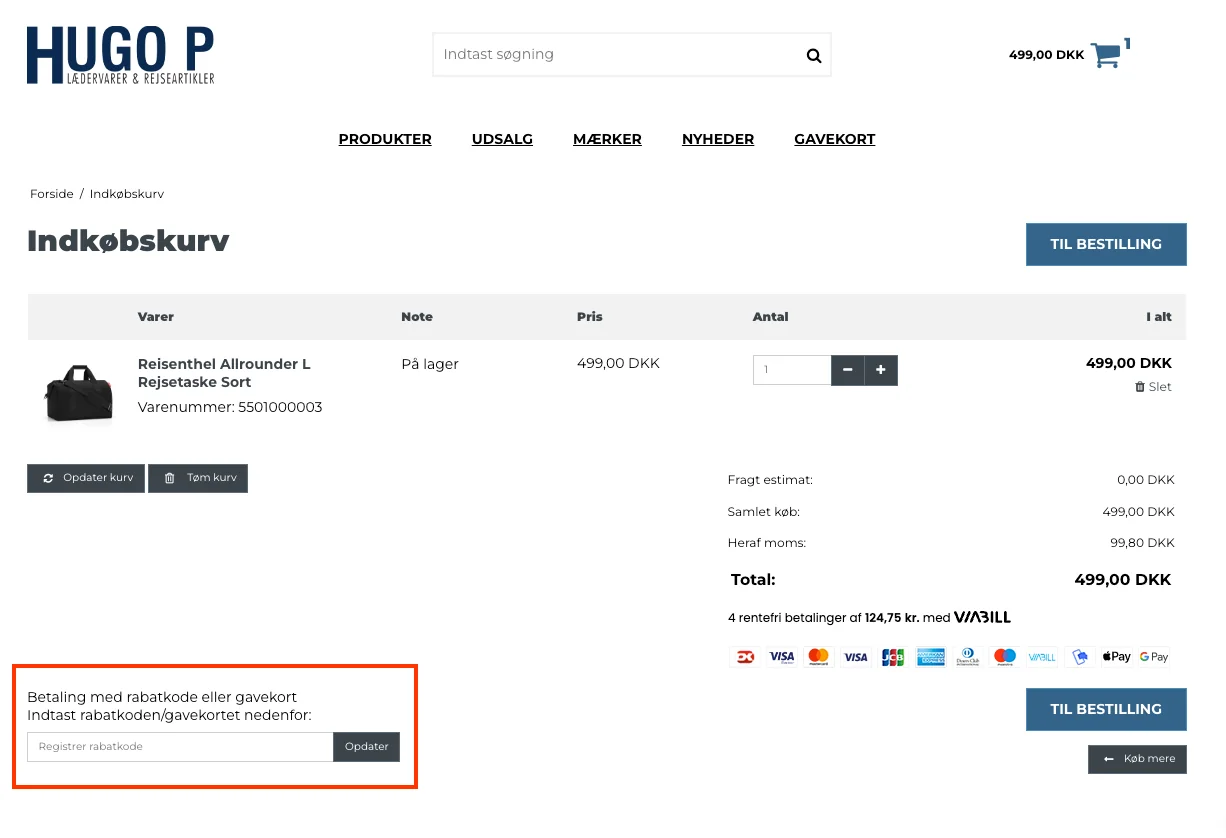Open the UDSALG menu
The height and width of the screenshot is (838, 1226).
[502, 139]
